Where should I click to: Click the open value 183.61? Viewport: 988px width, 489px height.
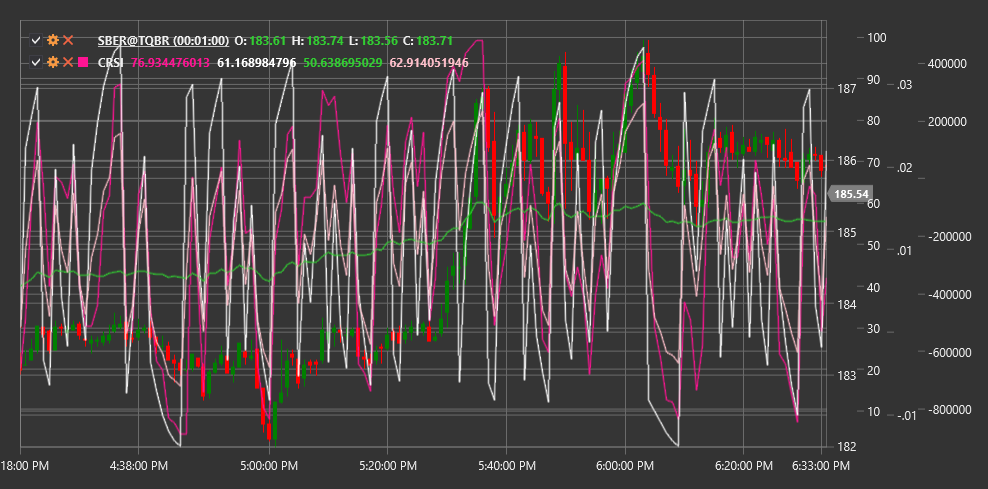[x=267, y=41]
